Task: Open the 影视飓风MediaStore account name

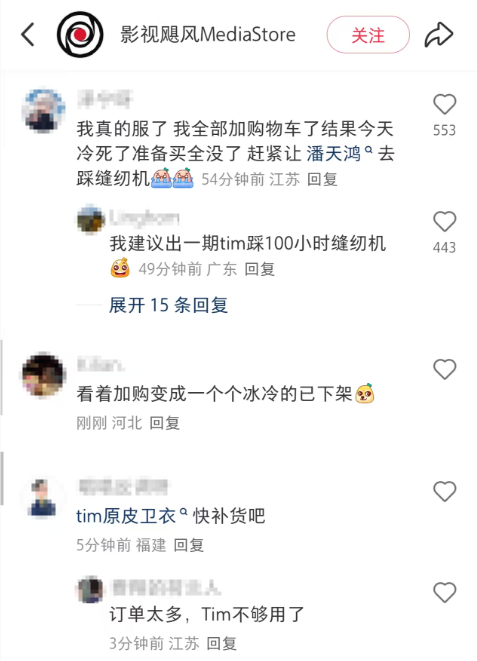Action: point(208,35)
